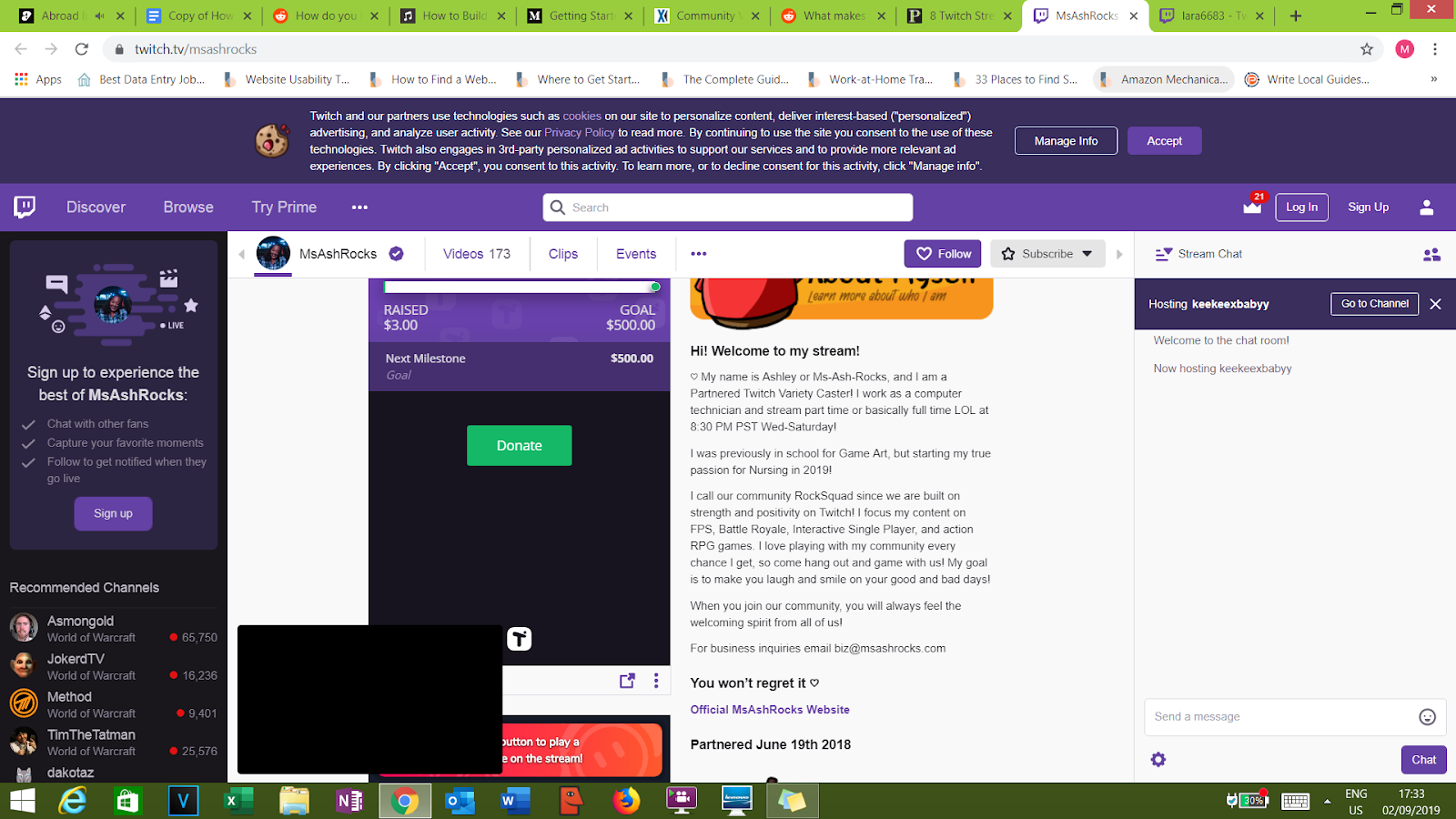Accept the cookie consent

click(1165, 141)
